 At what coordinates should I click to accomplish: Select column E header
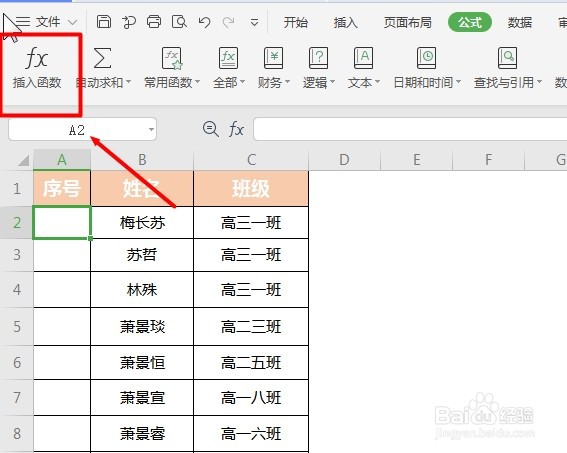417,160
